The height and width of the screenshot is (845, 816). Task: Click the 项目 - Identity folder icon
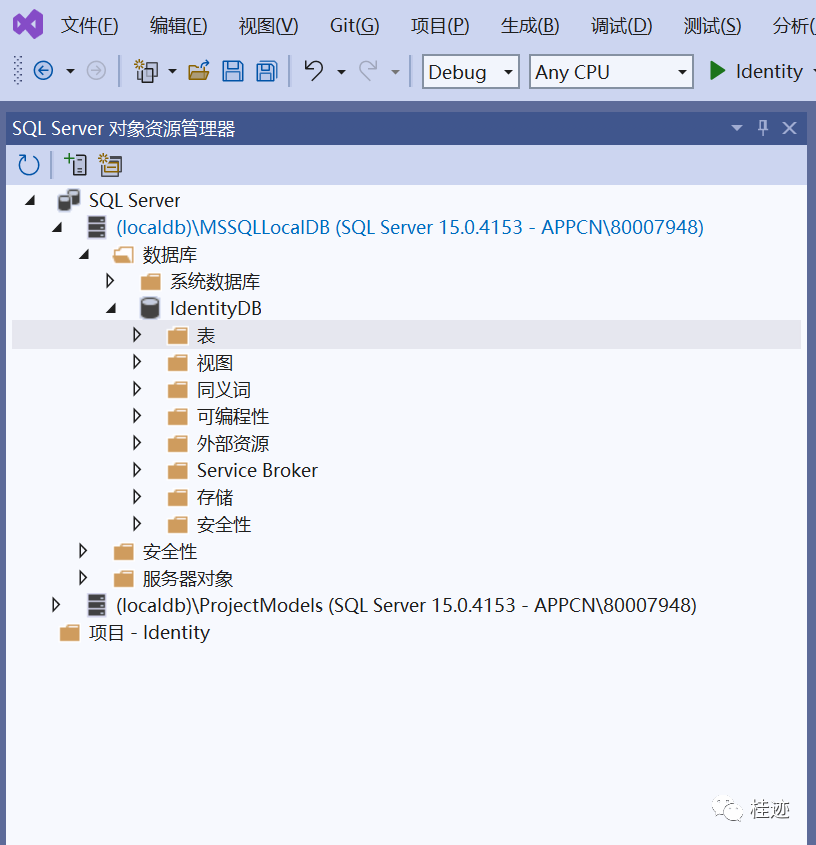point(70,633)
